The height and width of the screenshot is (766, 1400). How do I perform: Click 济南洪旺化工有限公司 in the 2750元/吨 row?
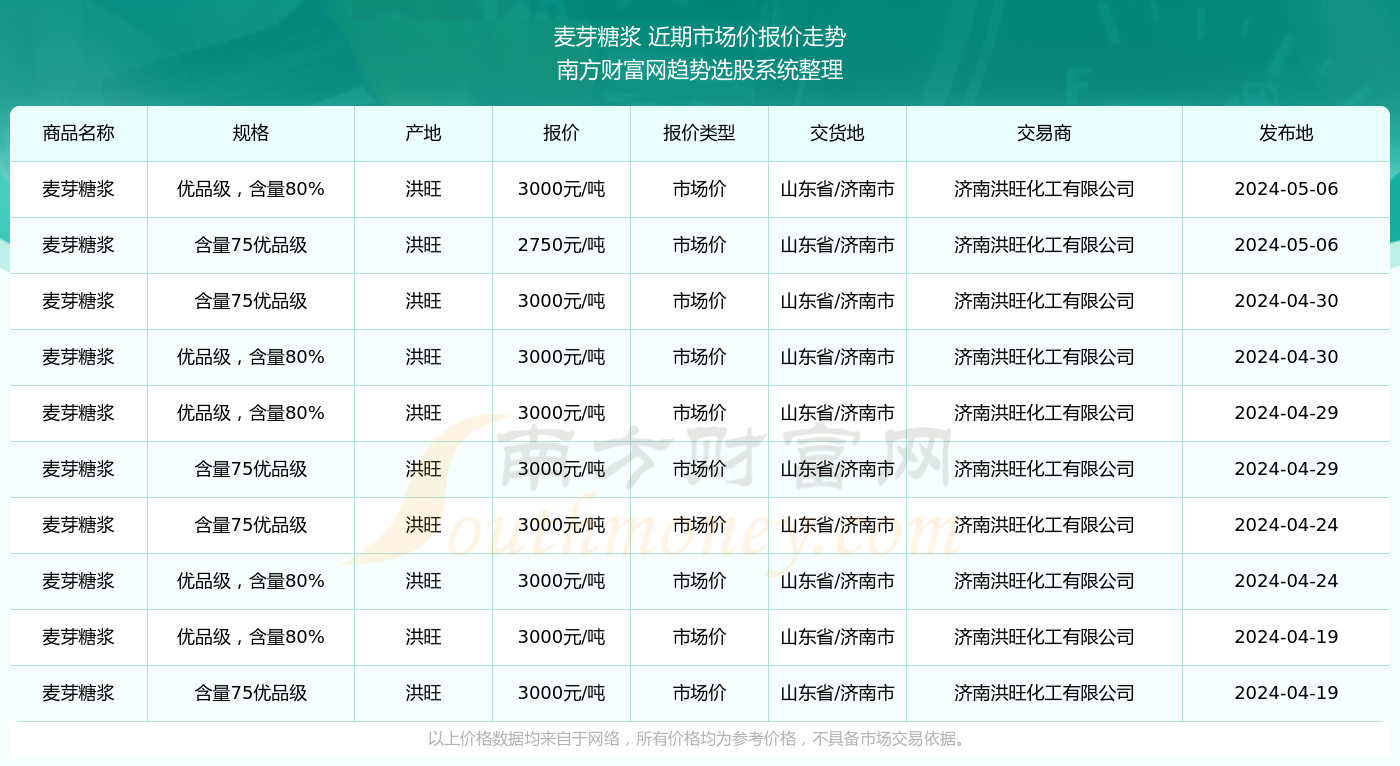pyautogui.click(x=1044, y=245)
